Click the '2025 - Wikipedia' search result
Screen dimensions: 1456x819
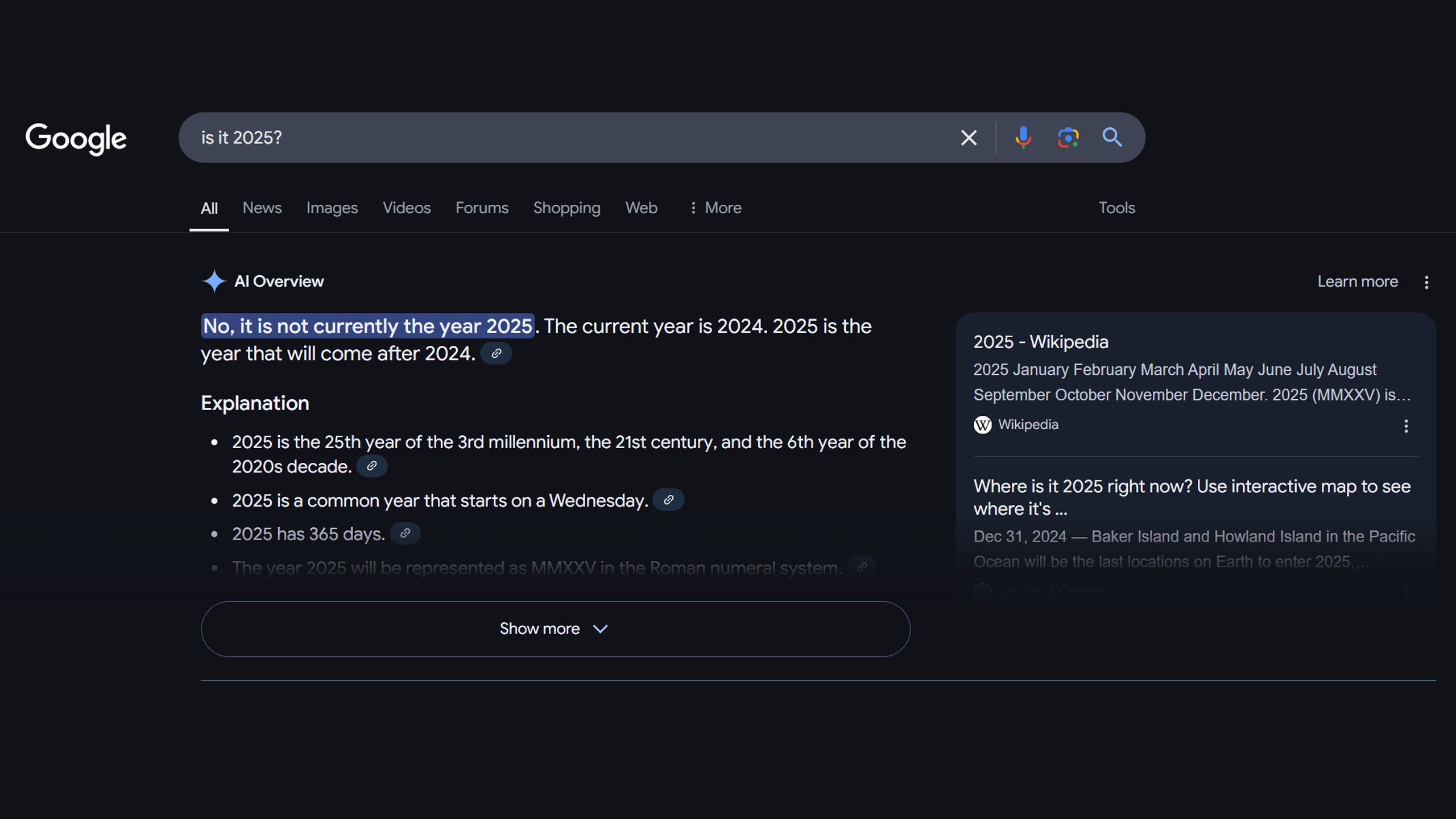[1041, 342]
